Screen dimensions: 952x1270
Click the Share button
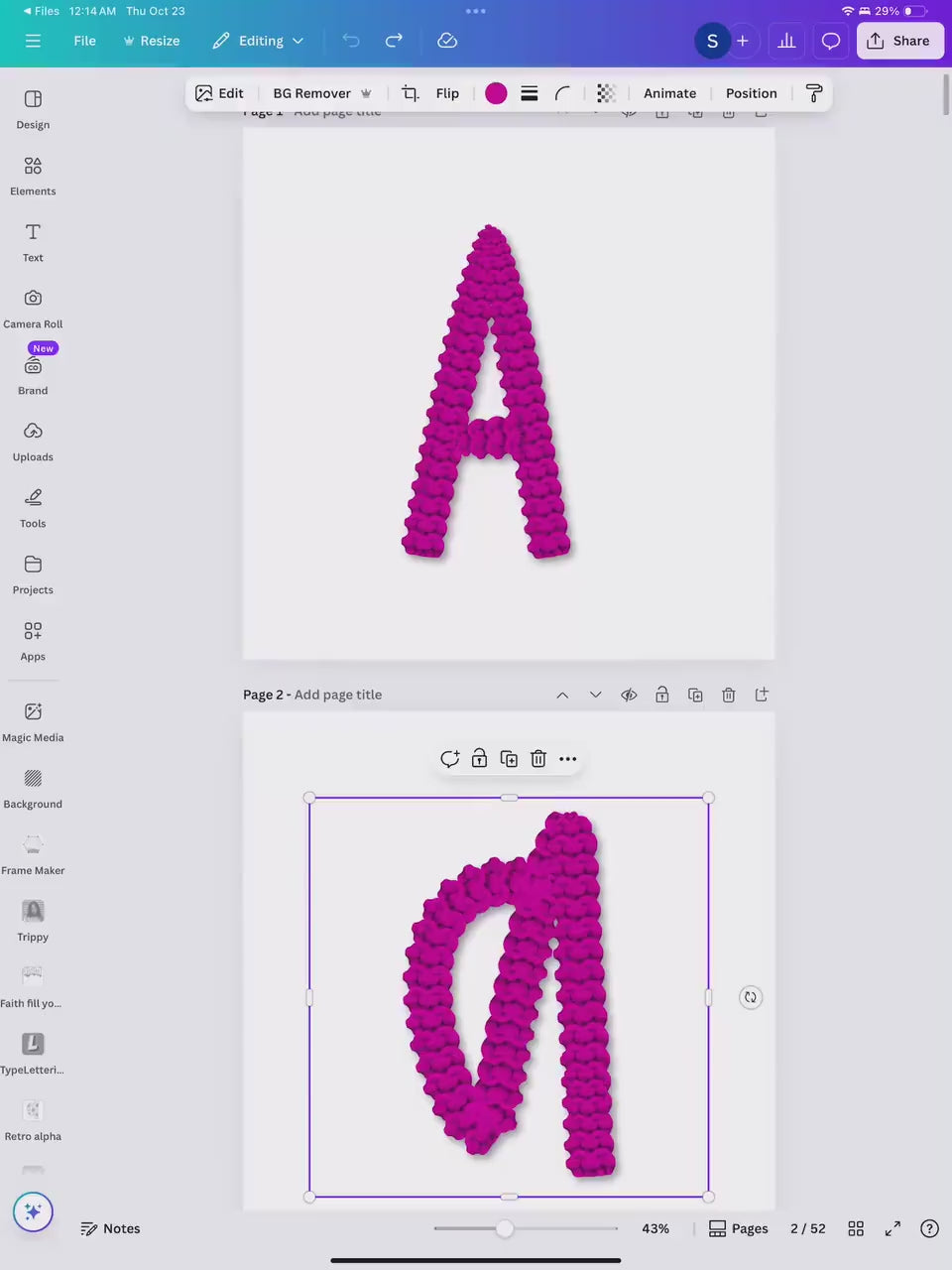click(899, 41)
